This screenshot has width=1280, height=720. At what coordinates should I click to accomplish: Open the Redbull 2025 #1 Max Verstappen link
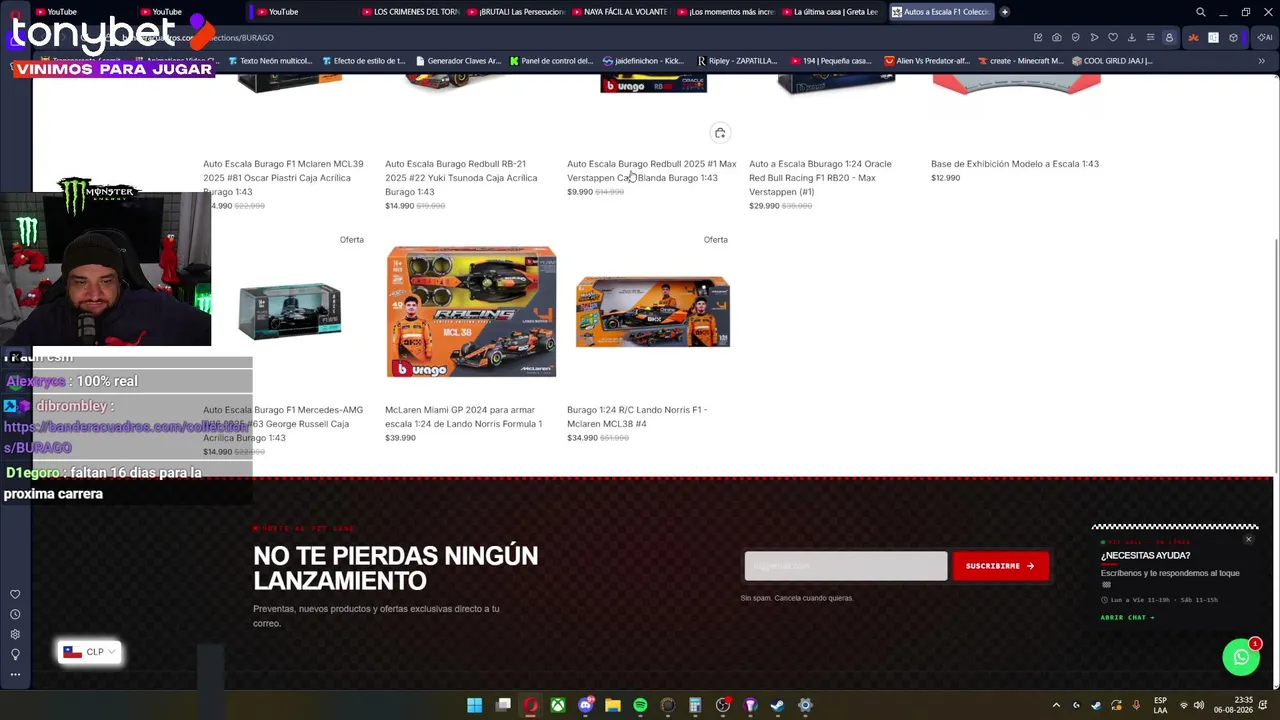tap(652, 171)
